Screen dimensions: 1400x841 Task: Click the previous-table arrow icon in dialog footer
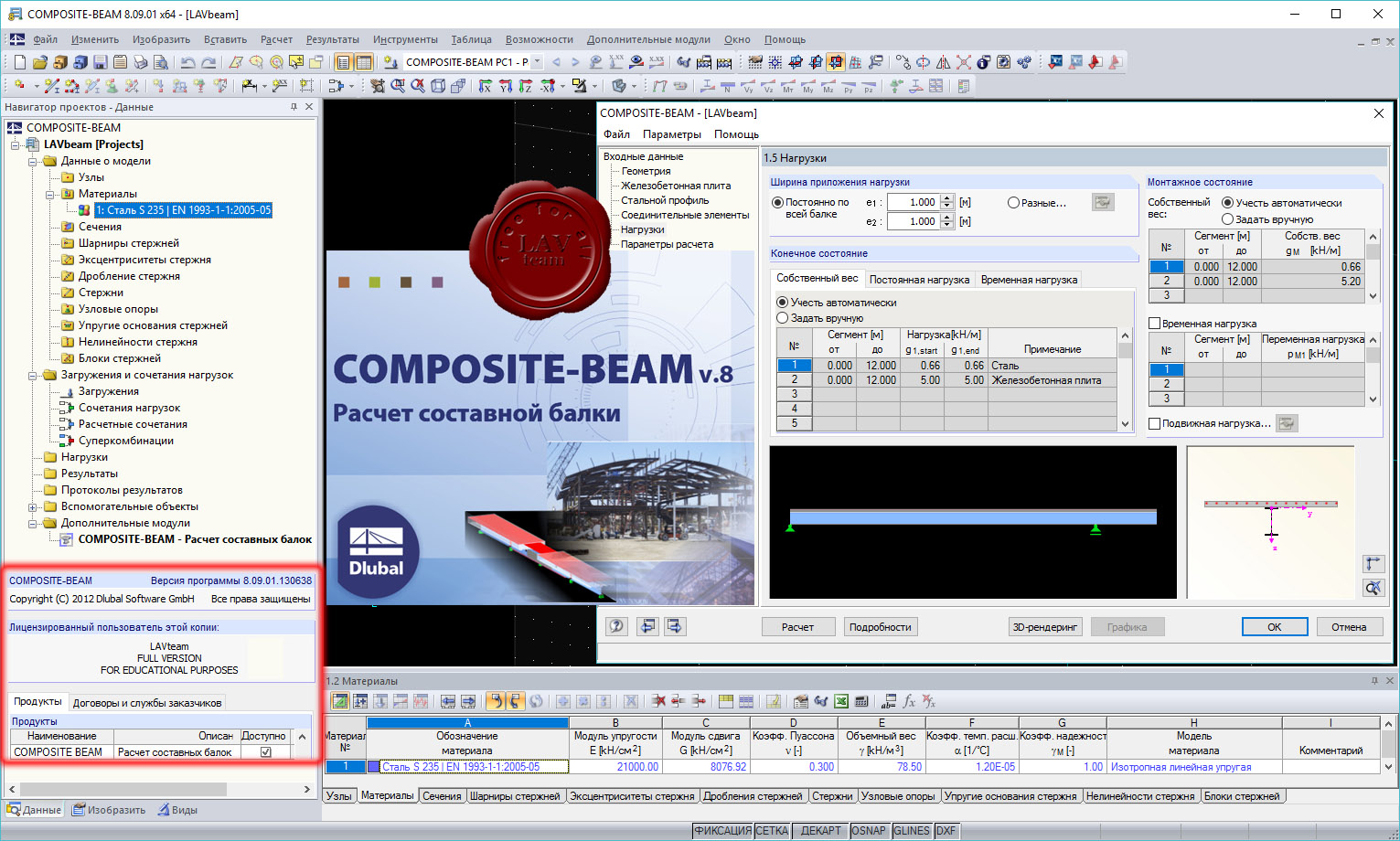coord(648,626)
